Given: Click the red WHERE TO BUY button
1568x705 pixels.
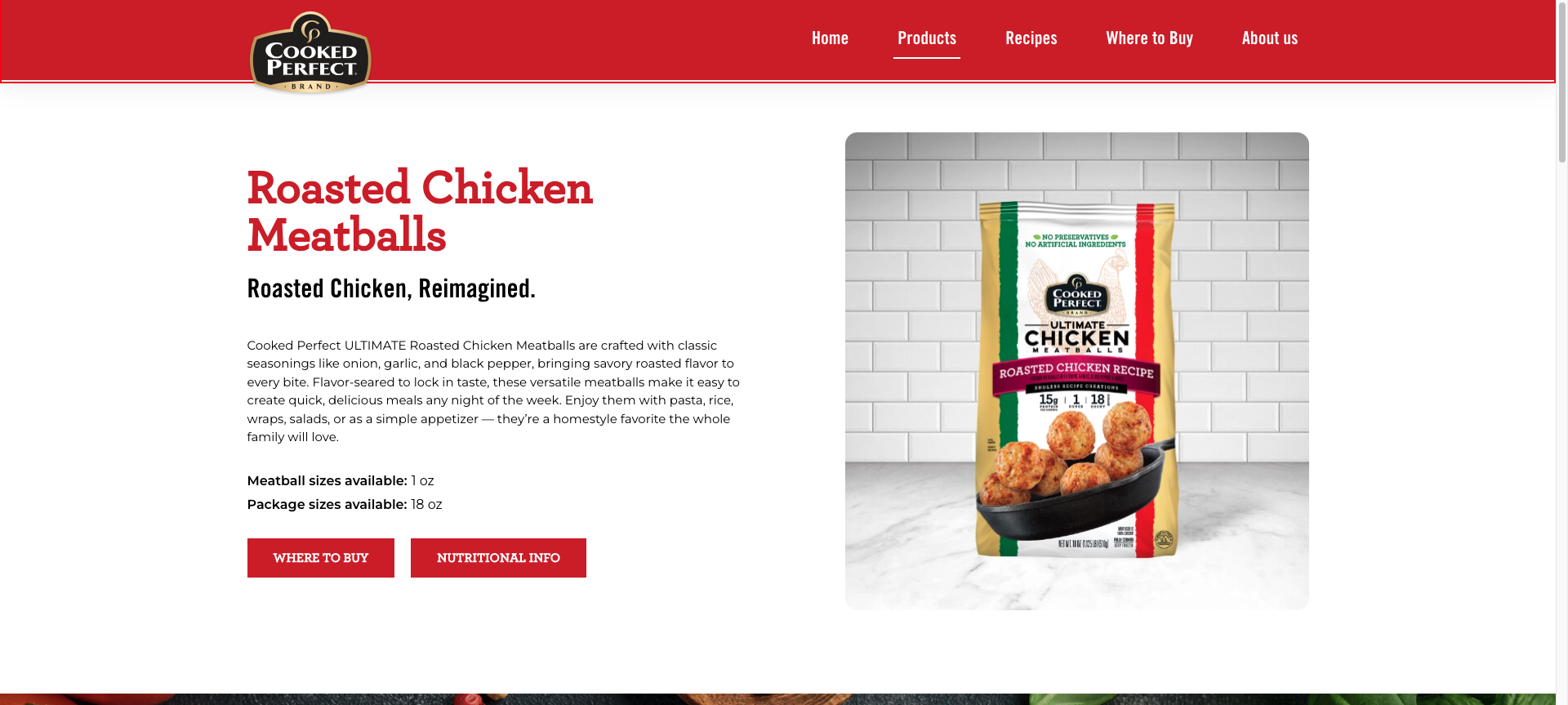Looking at the screenshot, I should click(x=321, y=558).
